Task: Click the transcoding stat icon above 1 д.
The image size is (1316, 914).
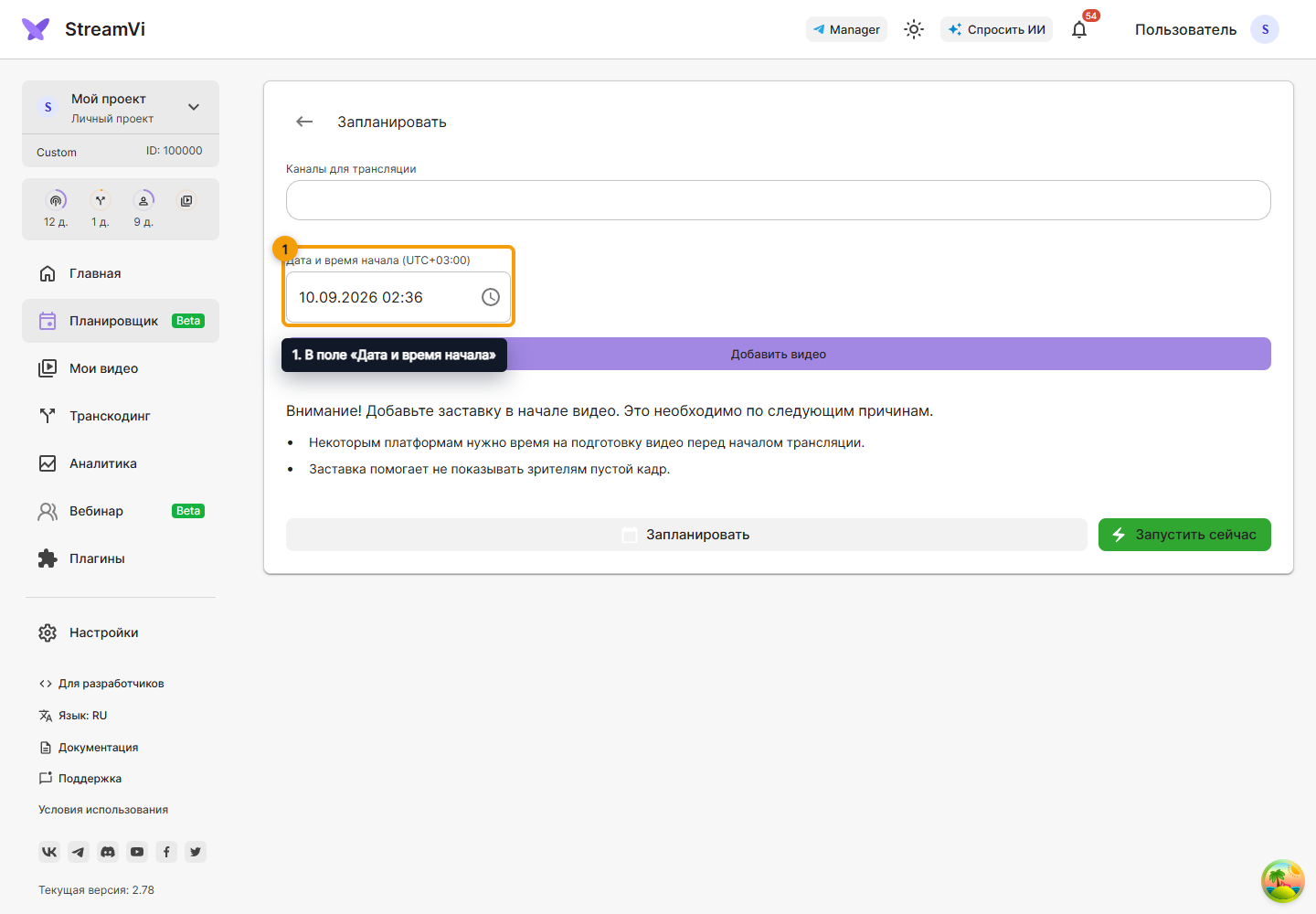Action: (101, 200)
